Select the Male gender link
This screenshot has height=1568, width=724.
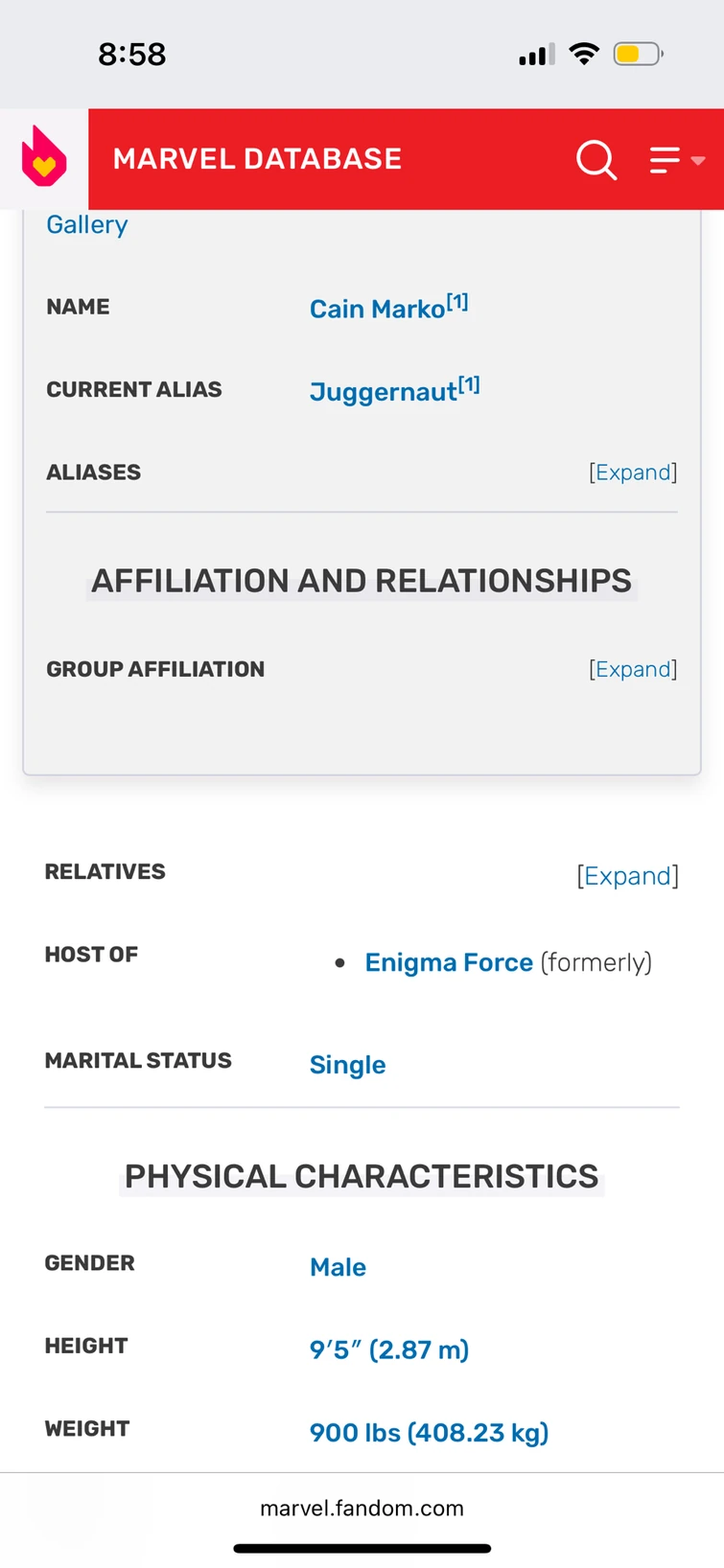click(338, 1267)
